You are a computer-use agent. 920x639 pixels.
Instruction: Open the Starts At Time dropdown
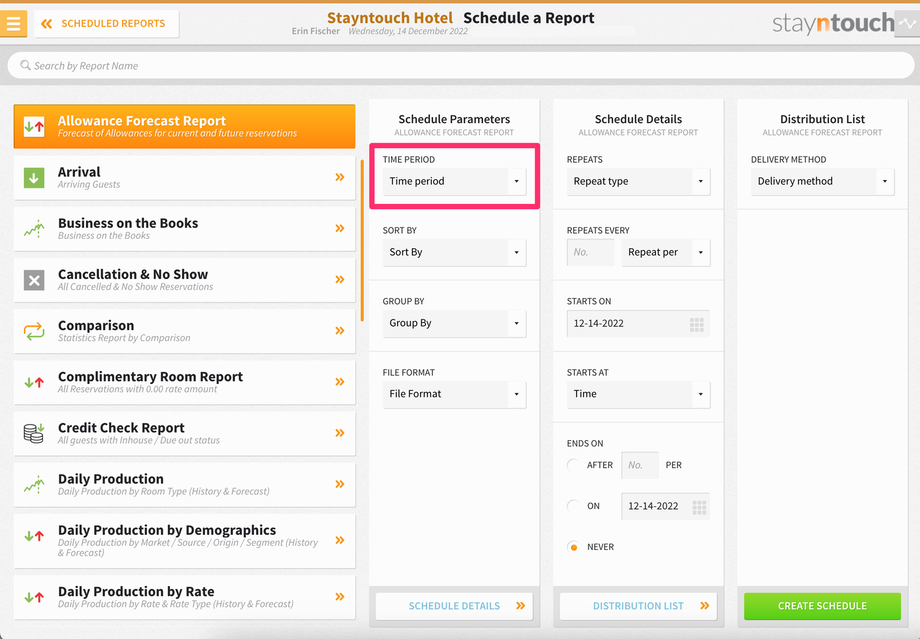pyautogui.click(x=638, y=394)
